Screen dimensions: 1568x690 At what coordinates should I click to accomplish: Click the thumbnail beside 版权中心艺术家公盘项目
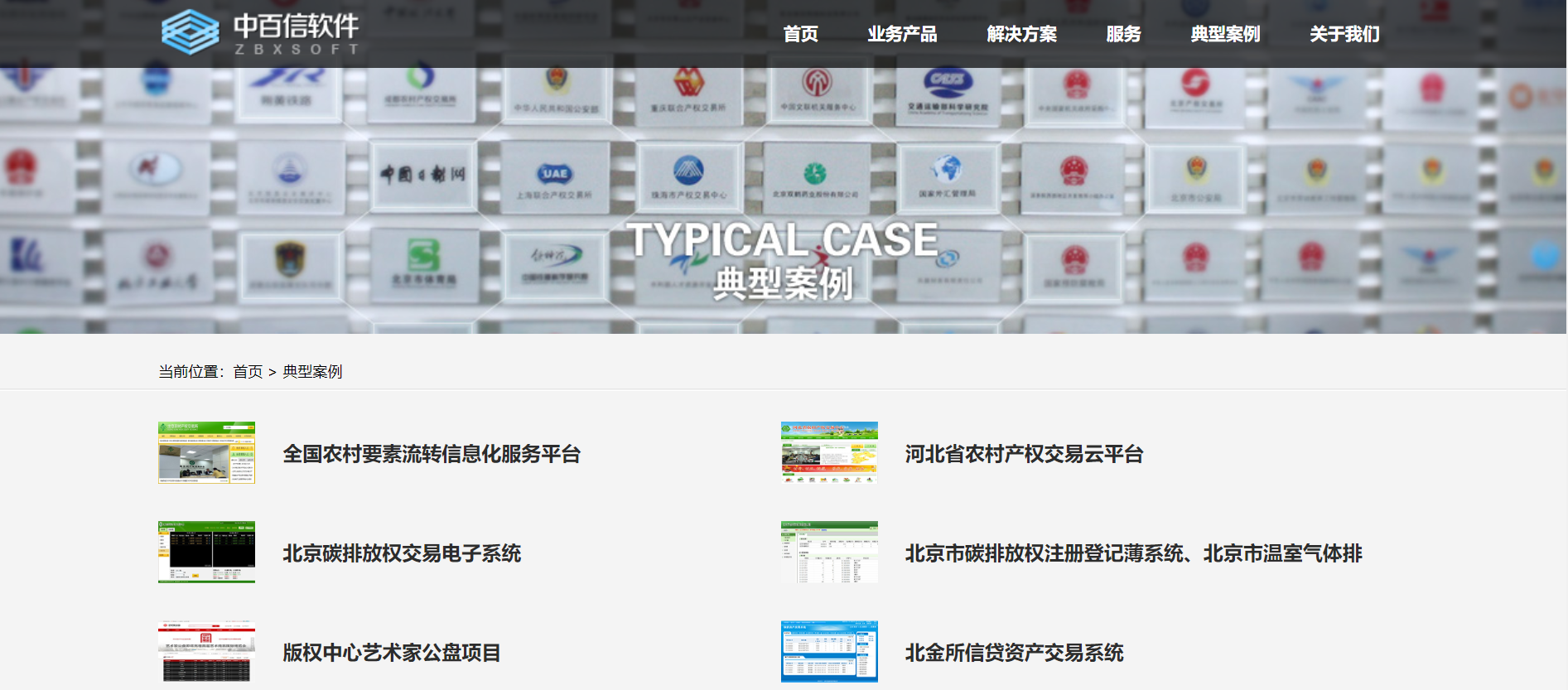[206, 651]
